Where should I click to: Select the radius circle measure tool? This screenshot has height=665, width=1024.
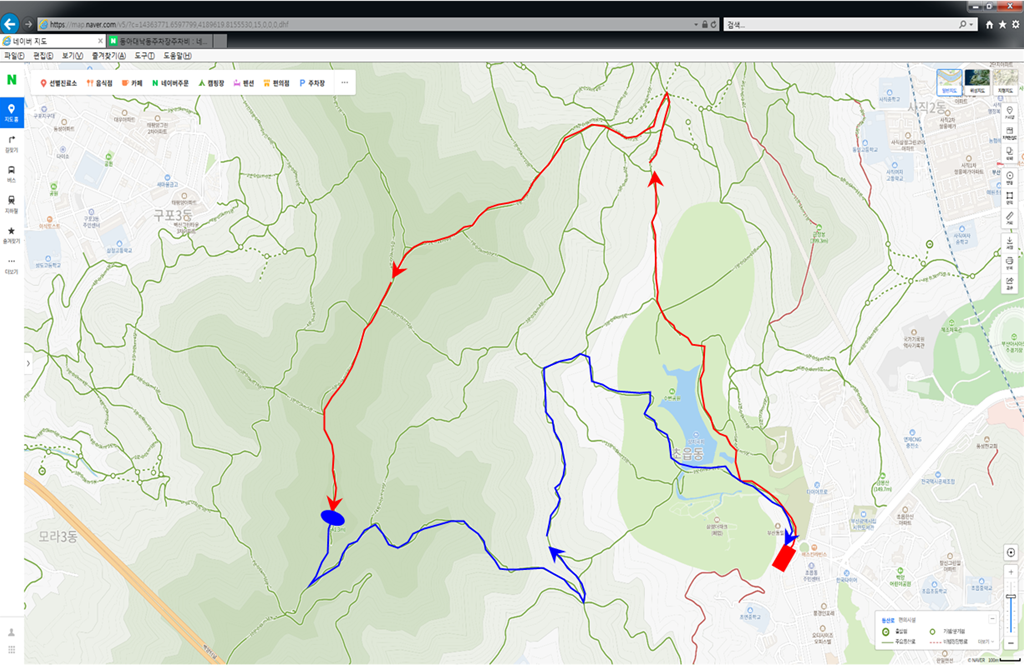[1010, 178]
